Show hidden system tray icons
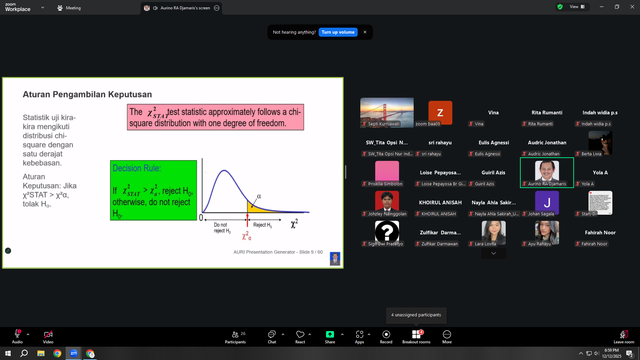 pos(580,353)
